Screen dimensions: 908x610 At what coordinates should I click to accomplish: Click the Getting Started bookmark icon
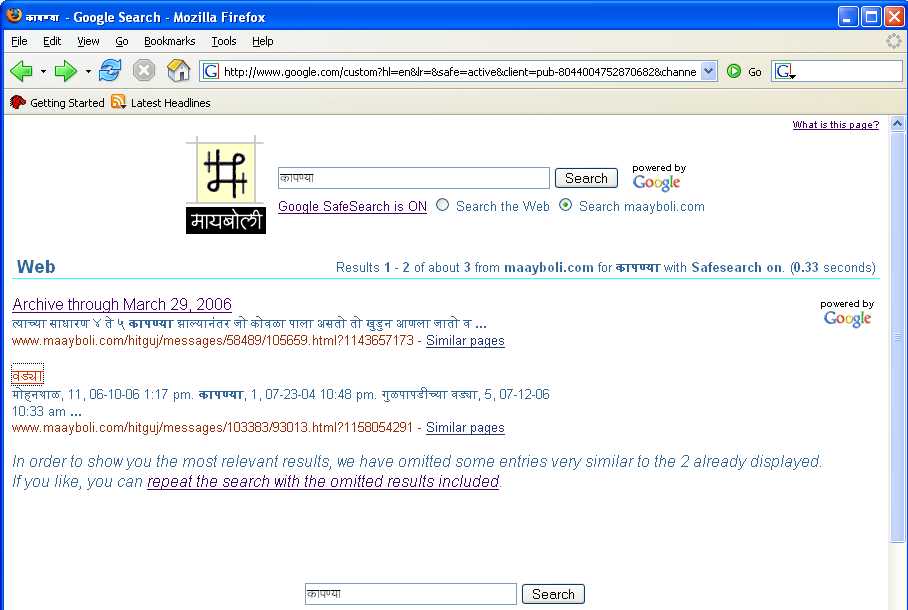pos(18,103)
